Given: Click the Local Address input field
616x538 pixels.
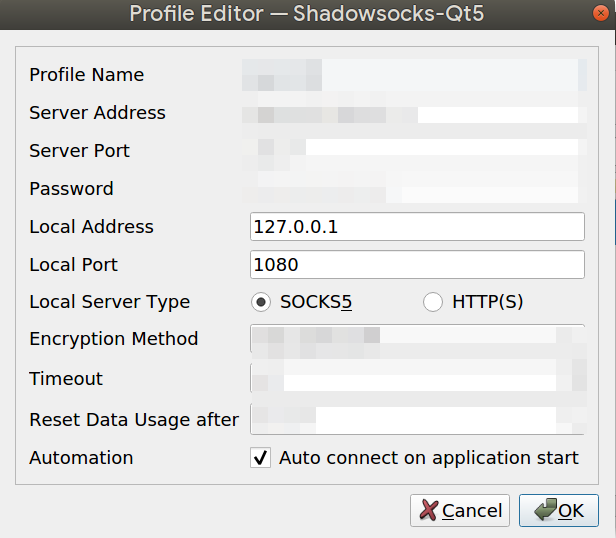Looking at the screenshot, I should point(417,227).
